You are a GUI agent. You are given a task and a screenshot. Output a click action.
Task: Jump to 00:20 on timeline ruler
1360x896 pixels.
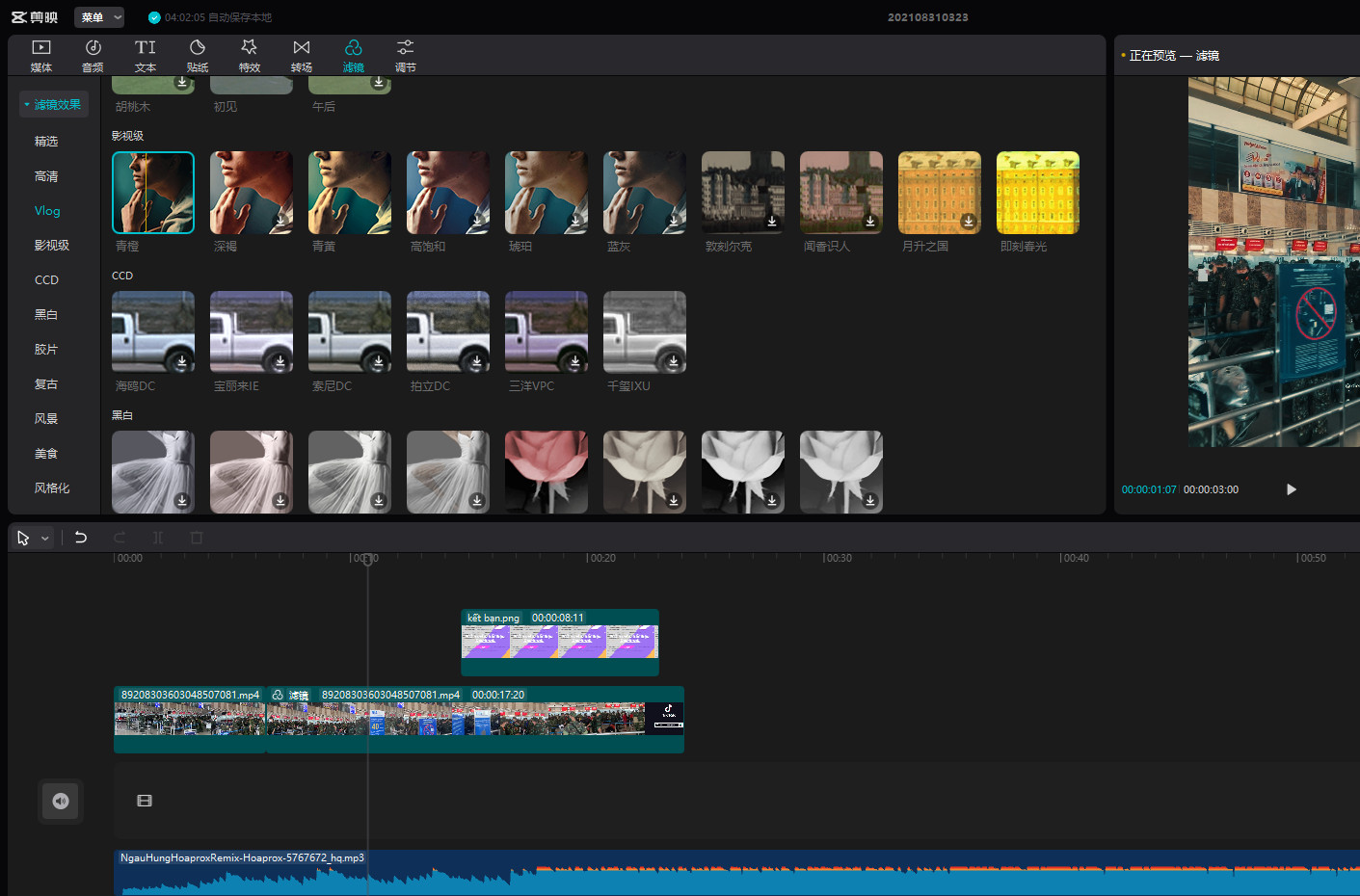tap(601, 558)
